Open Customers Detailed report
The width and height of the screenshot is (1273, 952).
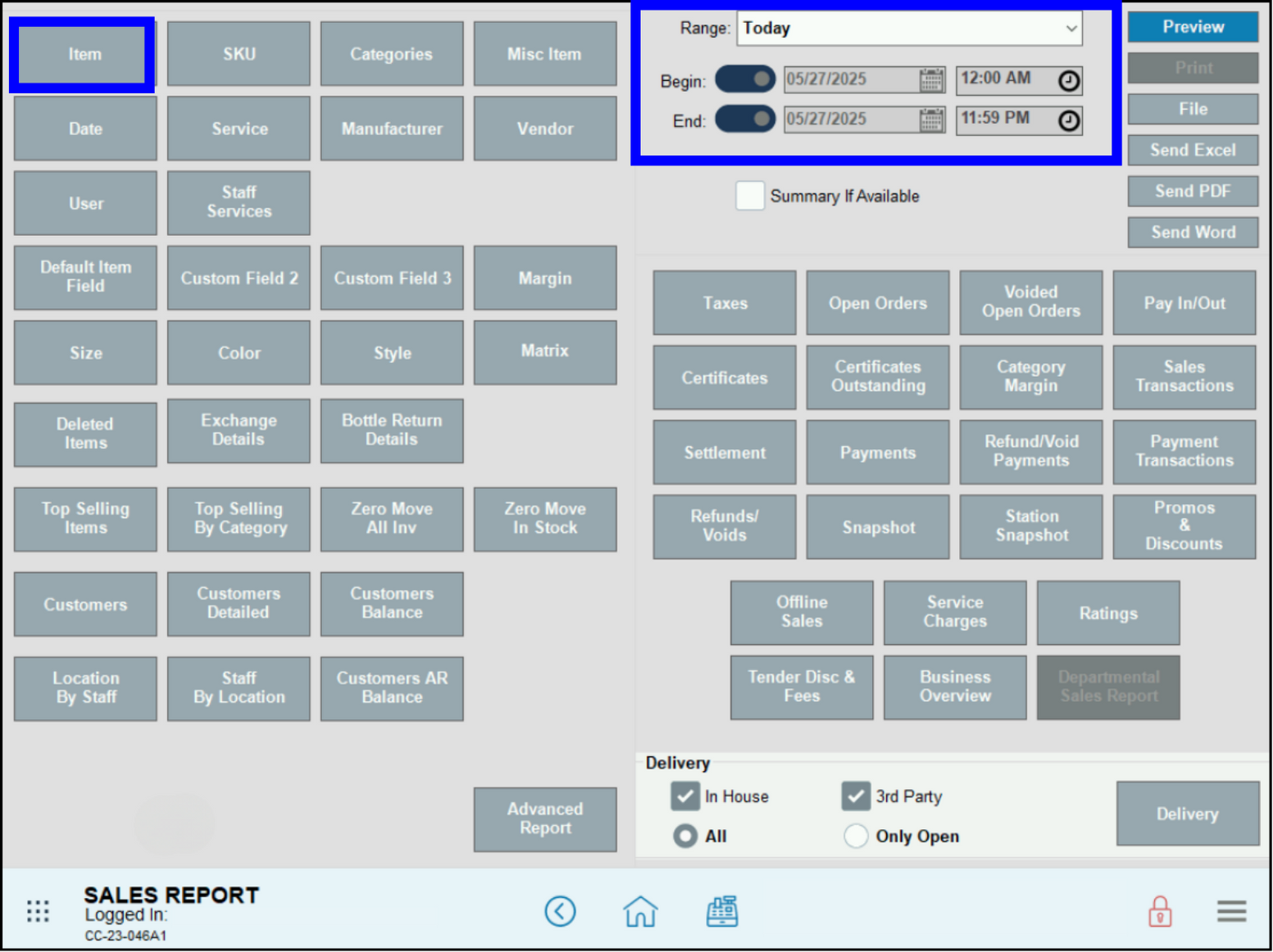239,604
